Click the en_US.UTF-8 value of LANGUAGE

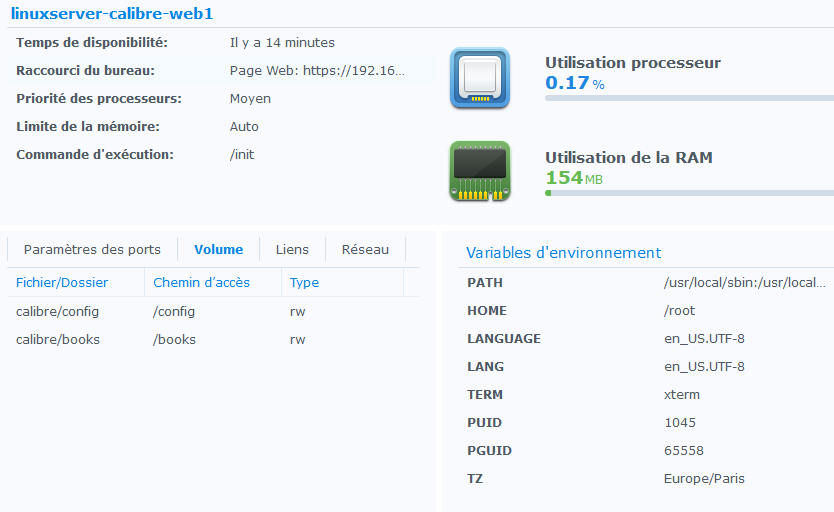click(704, 339)
